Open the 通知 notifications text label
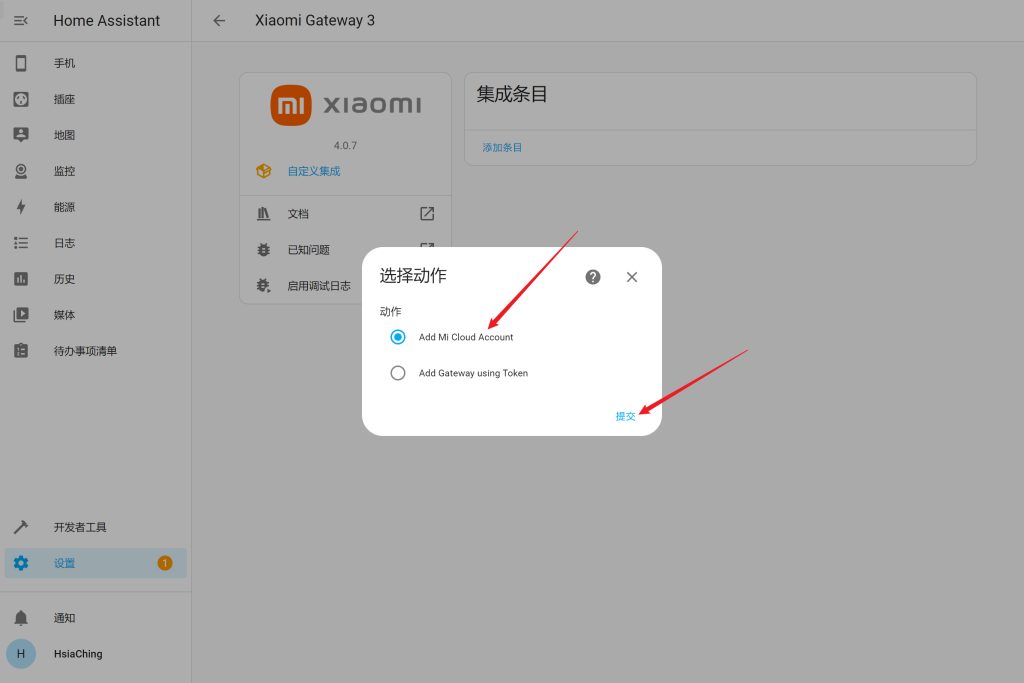This screenshot has width=1024, height=683. [x=64, y=618]
